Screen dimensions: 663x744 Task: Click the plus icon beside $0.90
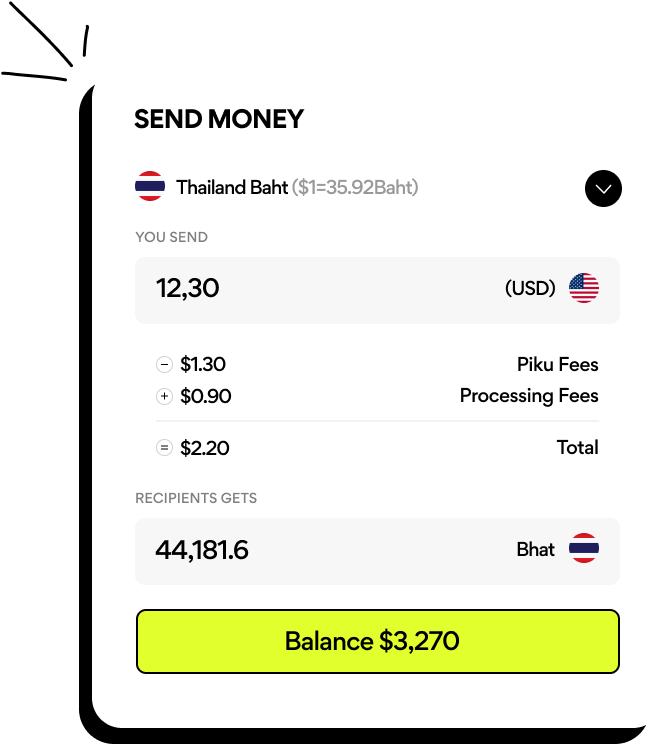click(x=165, y=397)
